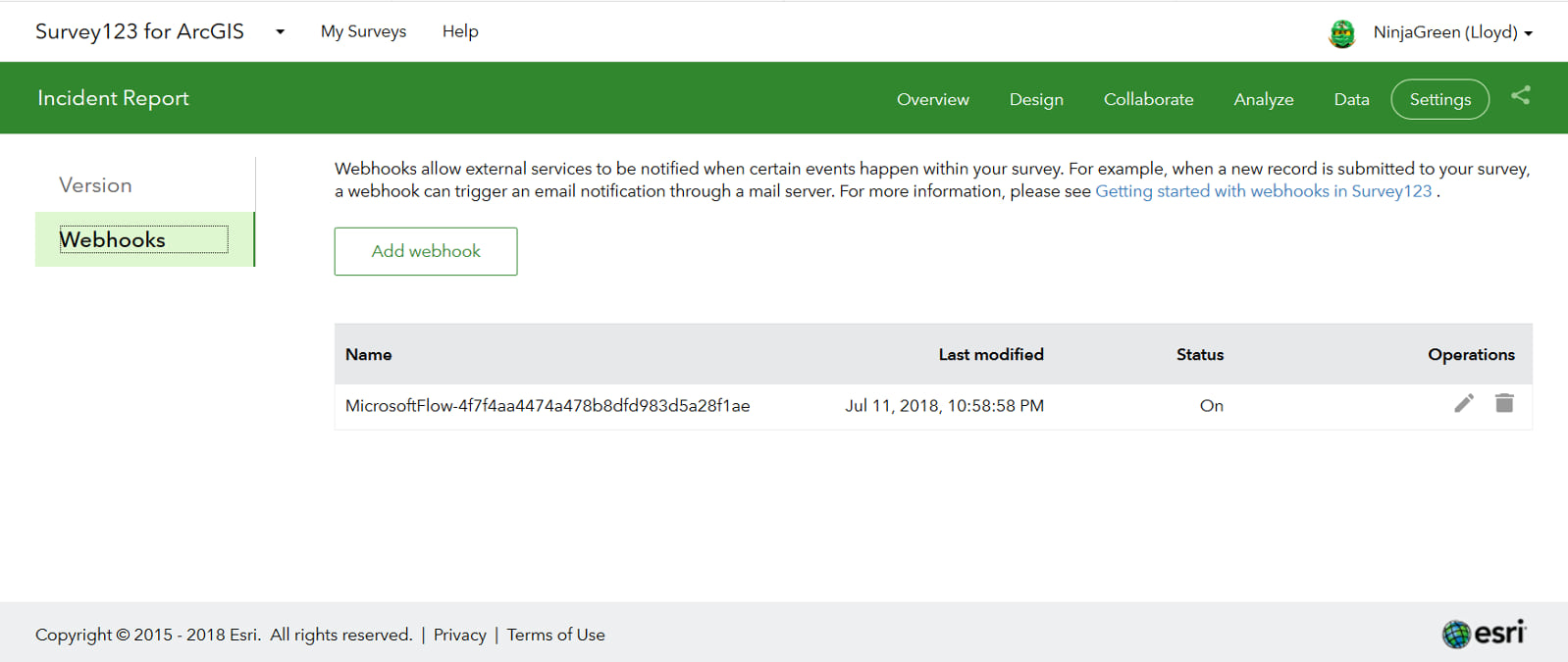This screenshot has height=662, width=1568.
Task: Open the Help menu
Action: click(460, 31)
